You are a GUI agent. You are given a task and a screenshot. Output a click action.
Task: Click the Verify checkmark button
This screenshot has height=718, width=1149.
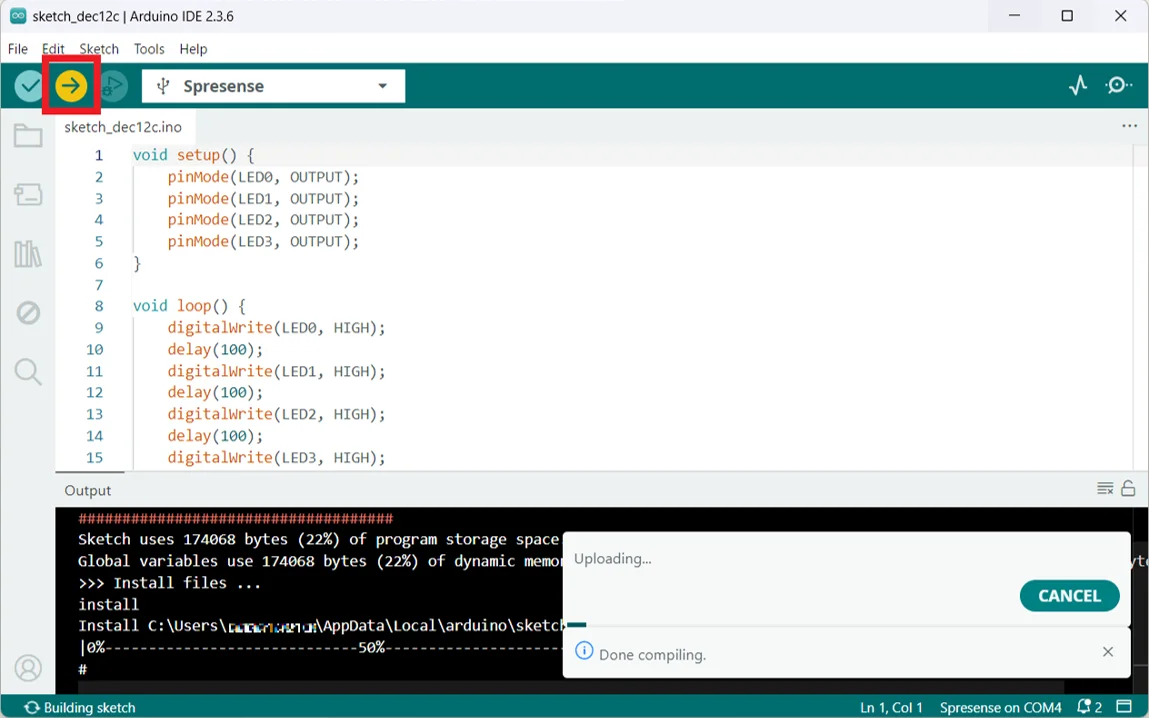[x=30, y=86]
